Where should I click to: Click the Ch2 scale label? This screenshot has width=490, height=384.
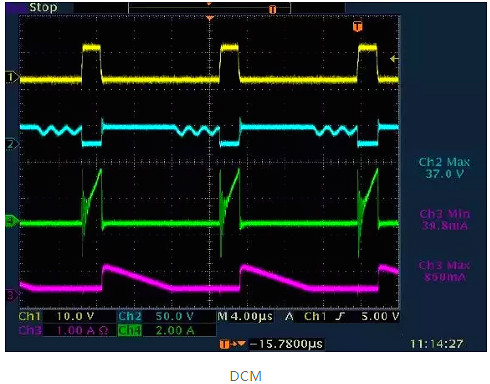(x=129, y=316)
